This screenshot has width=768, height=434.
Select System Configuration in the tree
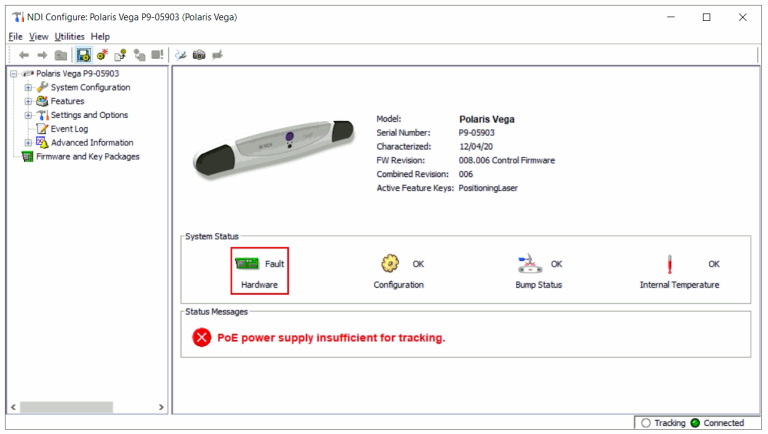90,87
